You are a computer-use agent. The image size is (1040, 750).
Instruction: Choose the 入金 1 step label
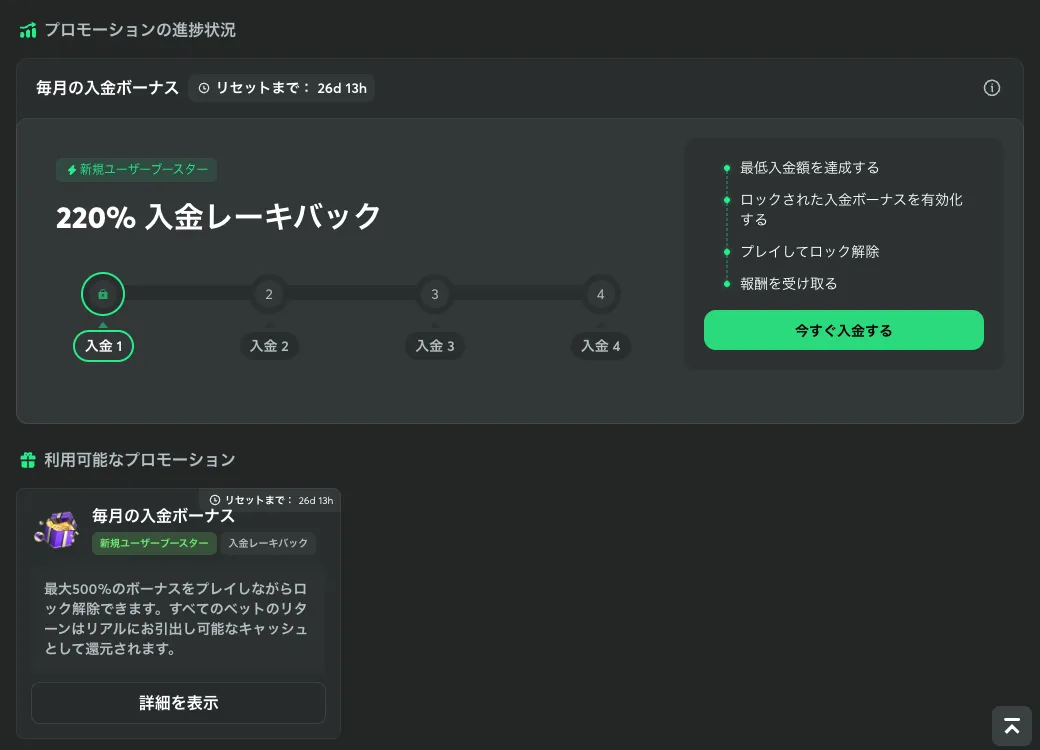(x=103, y=346)
